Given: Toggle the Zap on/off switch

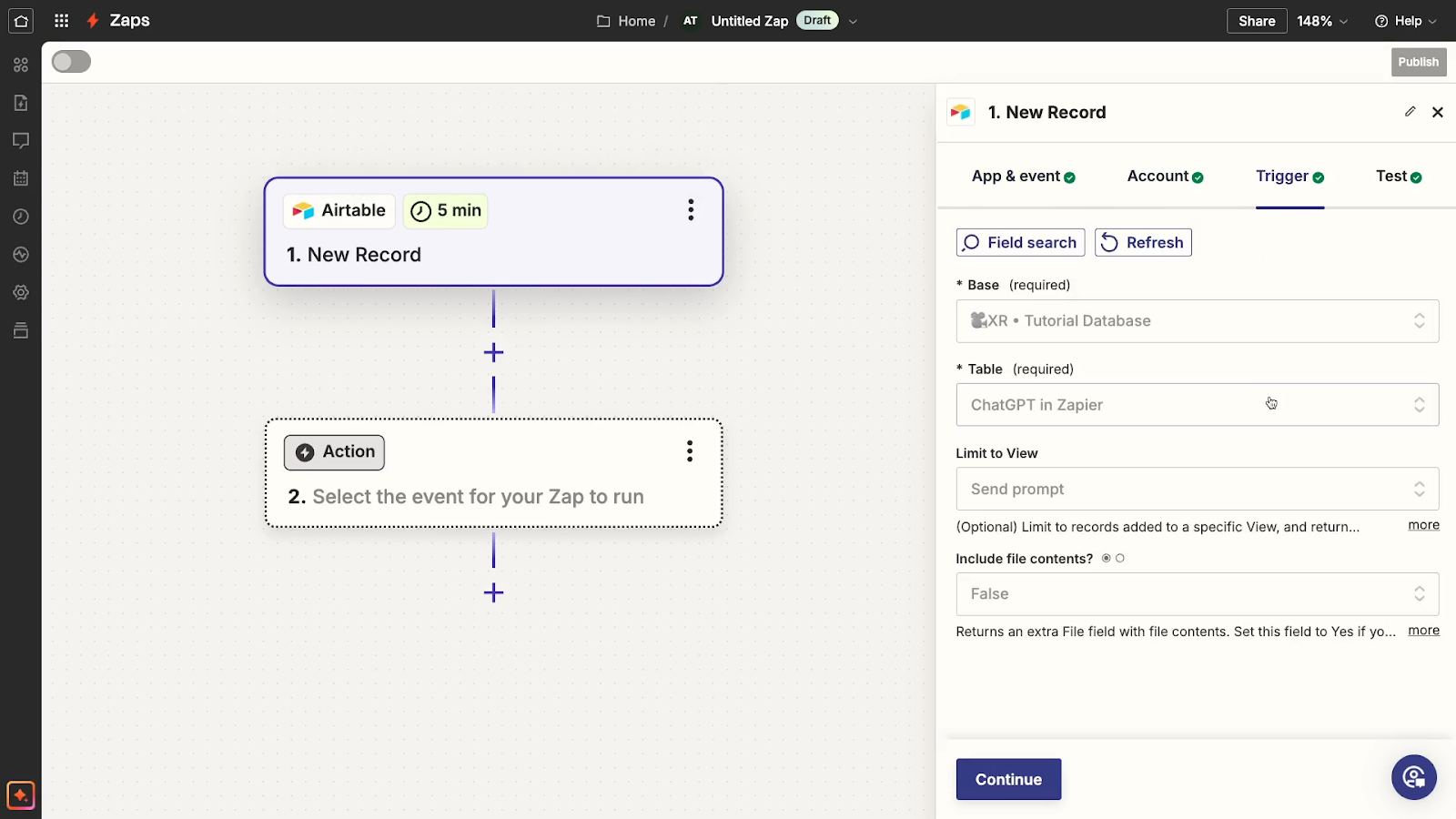Looking at the screenshot, I should click(x=71, y=62).
